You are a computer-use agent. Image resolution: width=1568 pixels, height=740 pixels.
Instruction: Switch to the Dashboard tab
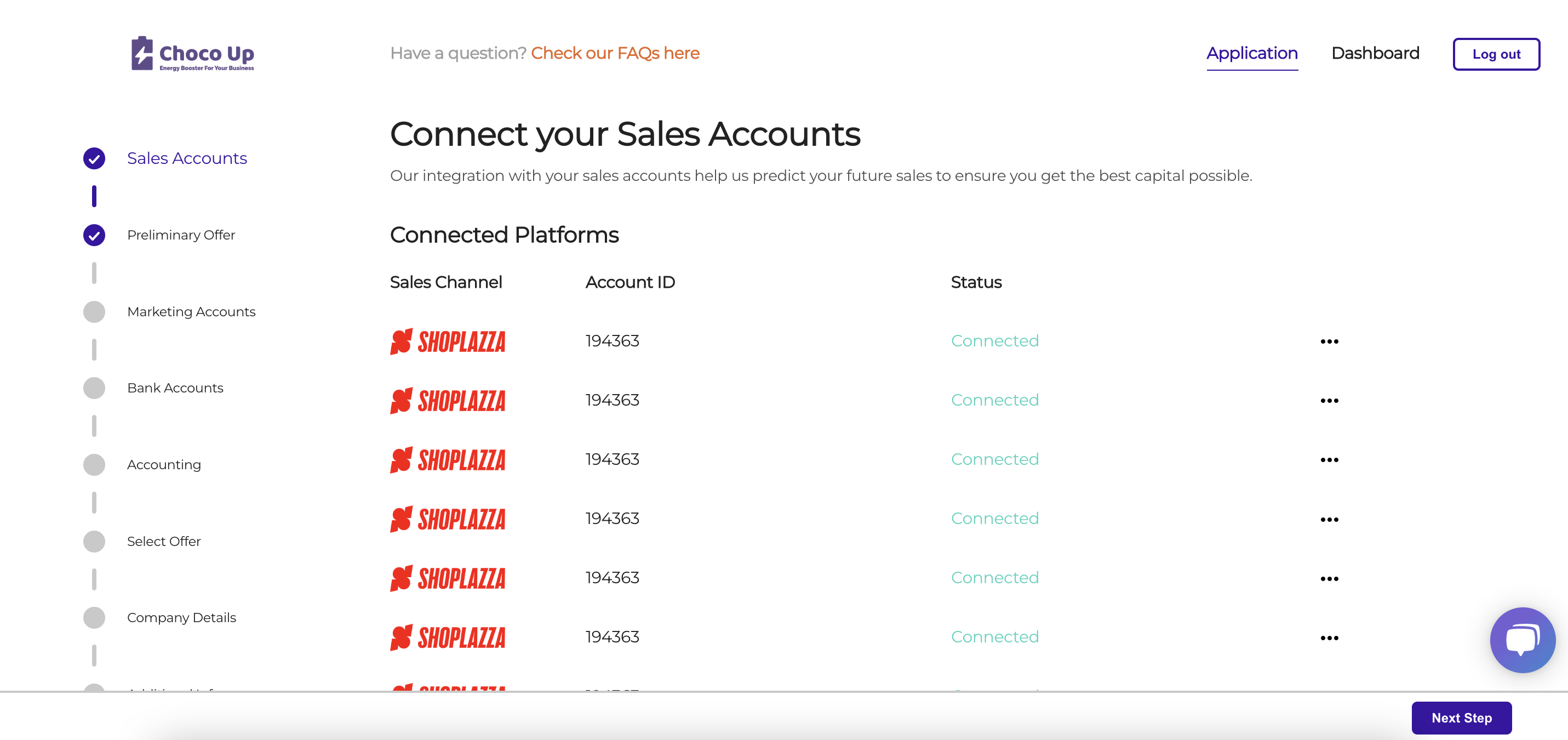click(1375, 54)
